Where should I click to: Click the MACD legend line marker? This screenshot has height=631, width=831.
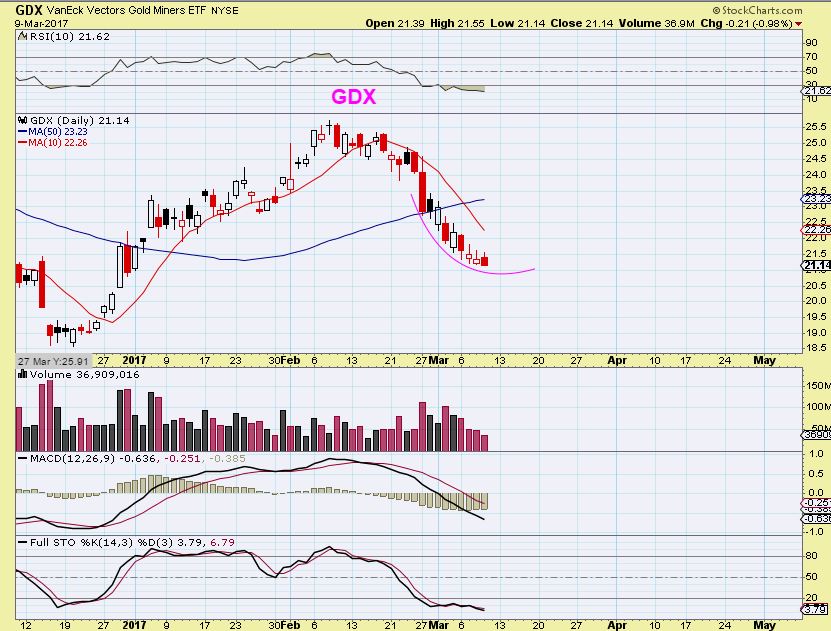(23, 458)
